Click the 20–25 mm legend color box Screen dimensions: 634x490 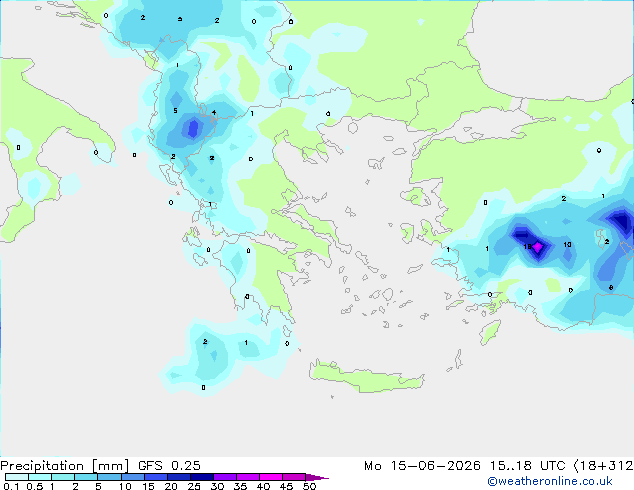click(x=178, y=477)
